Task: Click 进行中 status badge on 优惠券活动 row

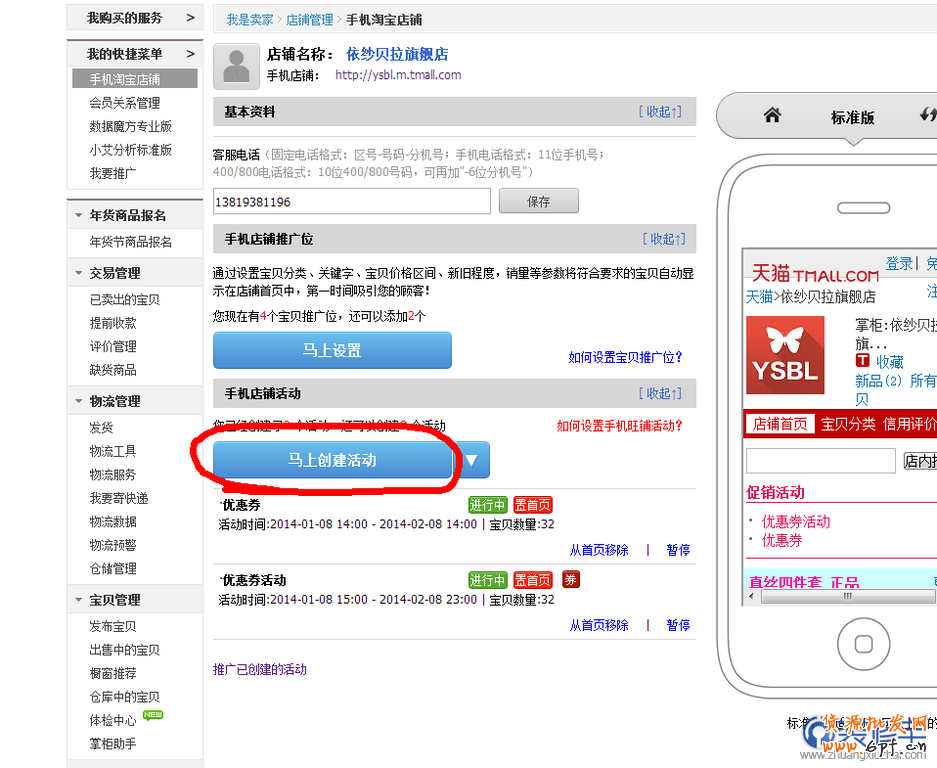Action: pyautogui.click(x=488, y=580)
